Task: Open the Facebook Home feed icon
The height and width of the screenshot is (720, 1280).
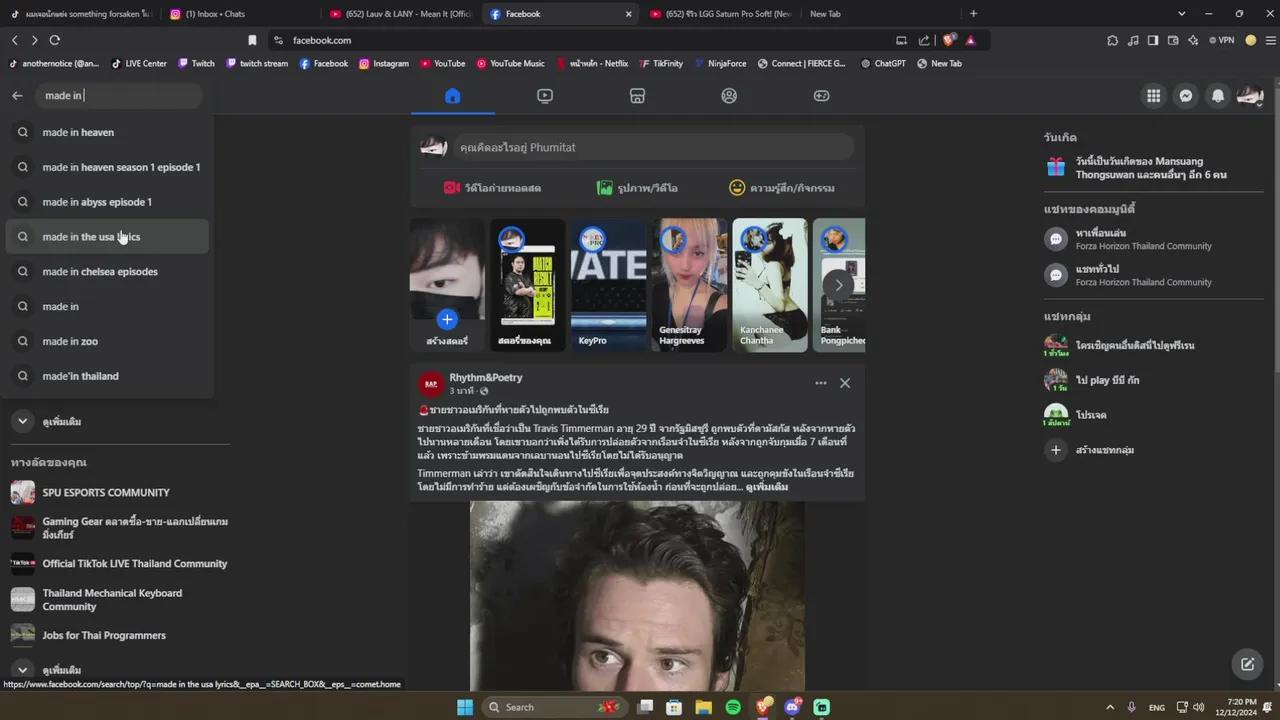Action: coord(452,95)
